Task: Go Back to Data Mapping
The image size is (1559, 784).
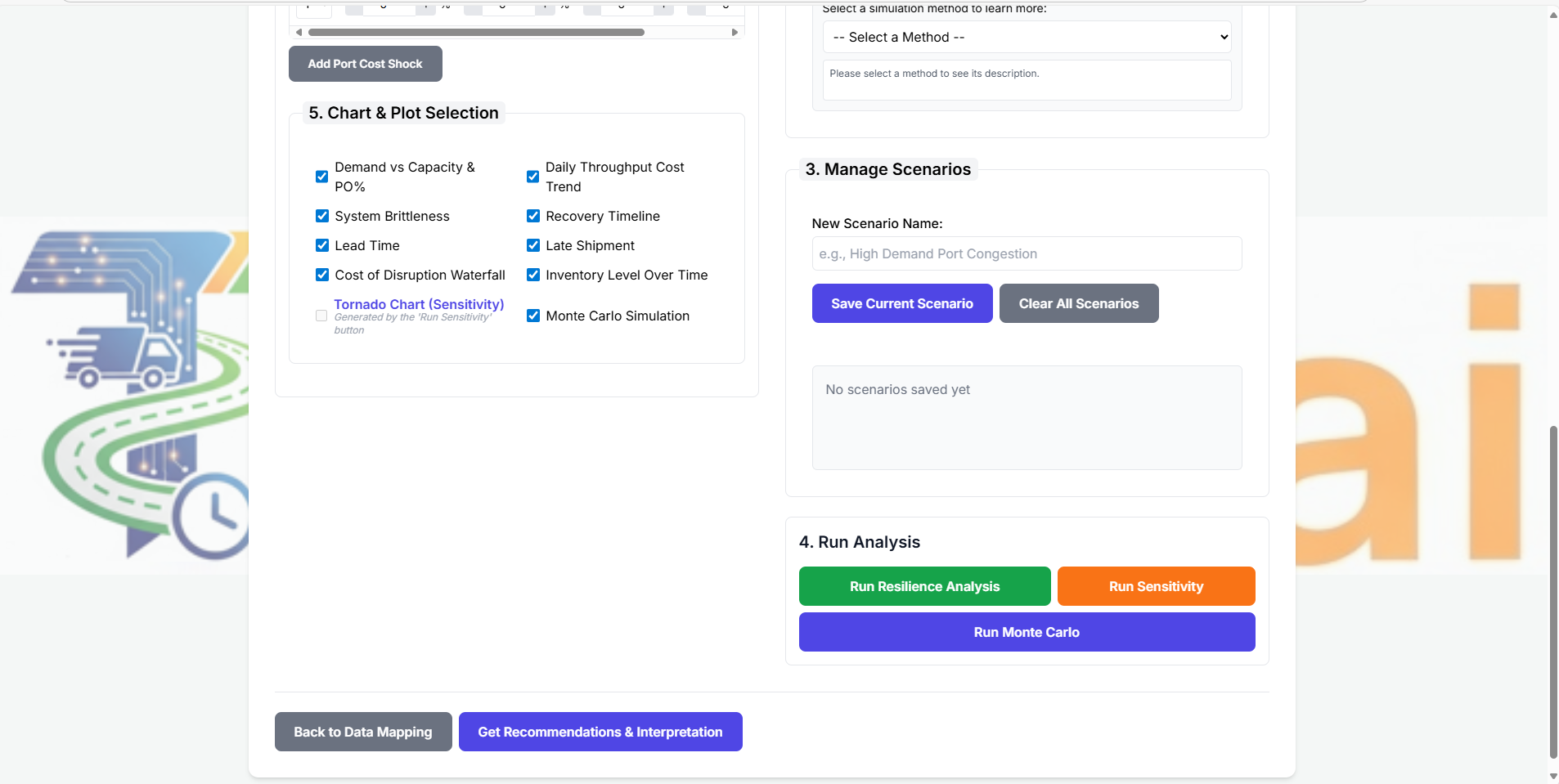Action: tap(363, 732)
